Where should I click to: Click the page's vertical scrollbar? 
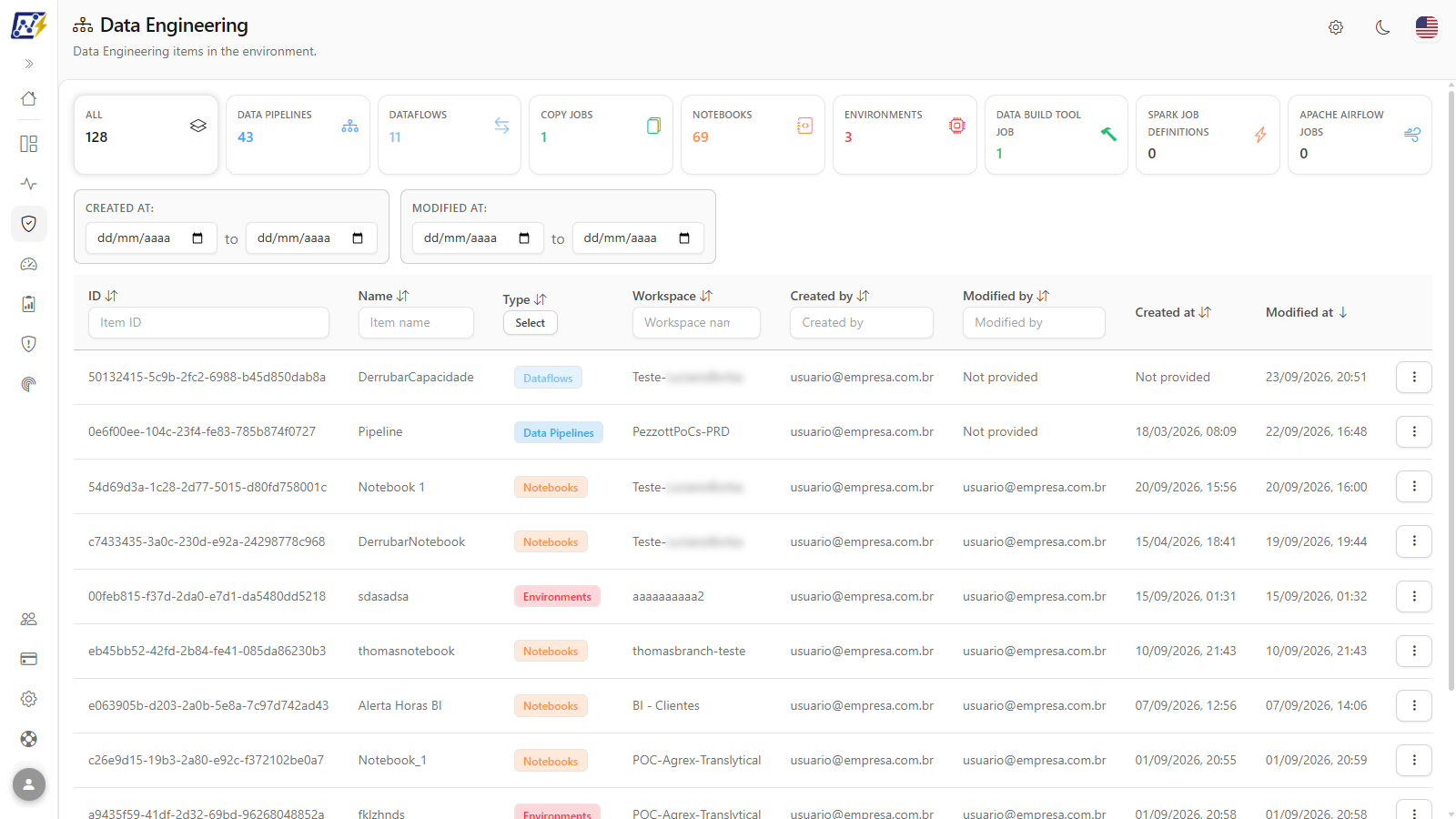[x=1451, y=391]
